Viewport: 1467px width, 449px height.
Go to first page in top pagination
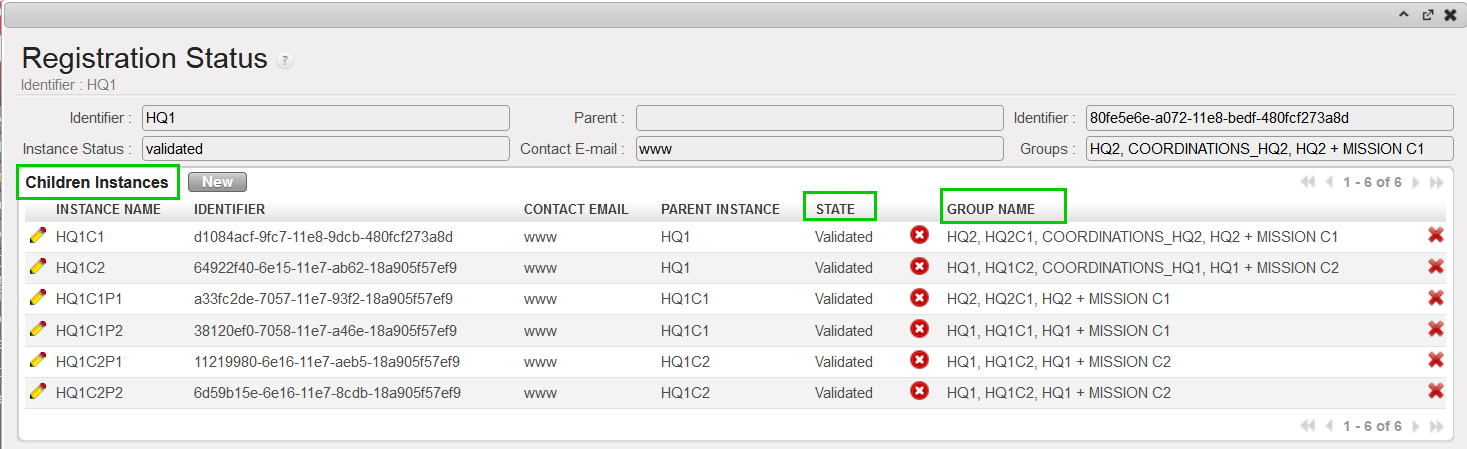[x=1307, y=183]
